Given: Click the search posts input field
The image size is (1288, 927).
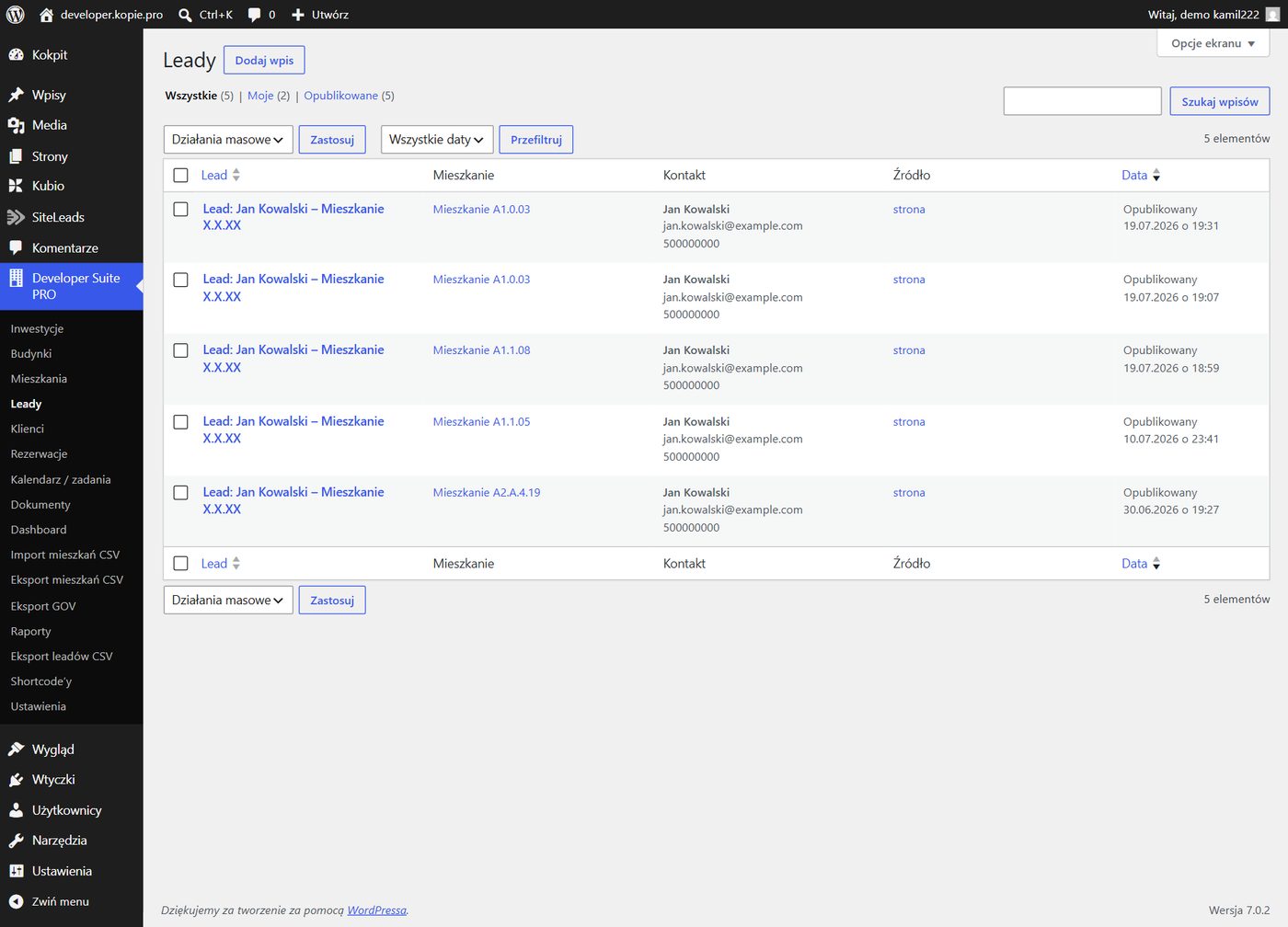Looking at the screenshot, I should [1082, 101].
